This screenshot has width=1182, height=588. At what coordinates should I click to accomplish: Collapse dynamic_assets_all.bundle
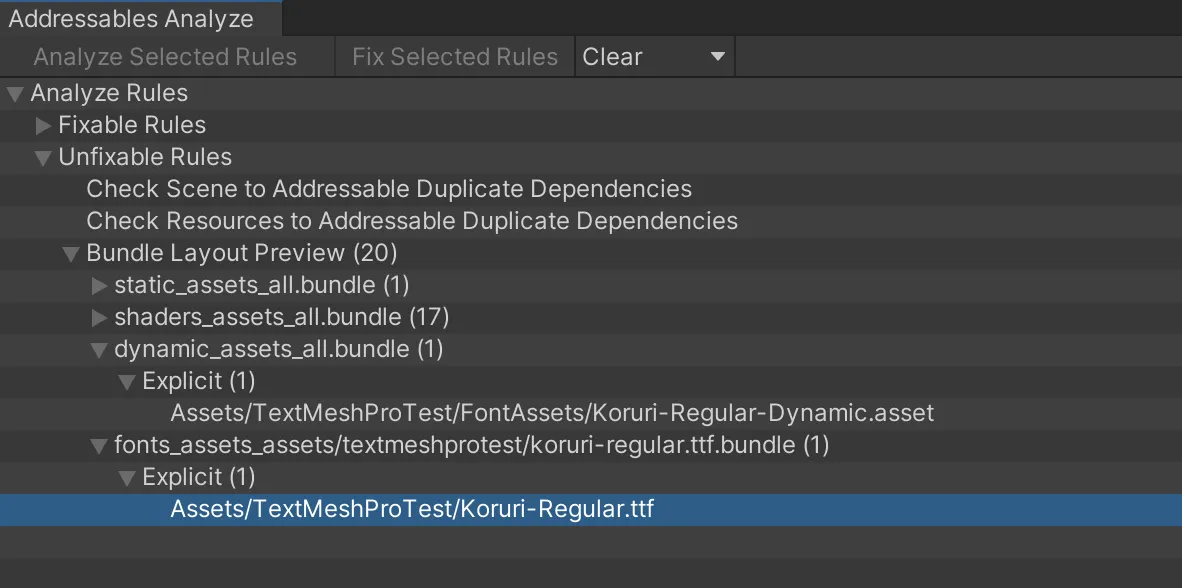(99, 349)
